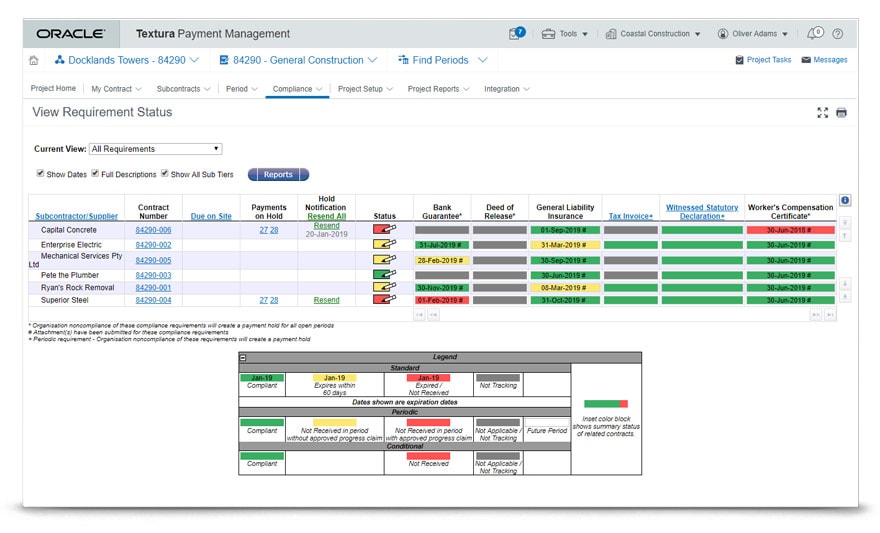Open the Compliance menu

click(297, 89)
